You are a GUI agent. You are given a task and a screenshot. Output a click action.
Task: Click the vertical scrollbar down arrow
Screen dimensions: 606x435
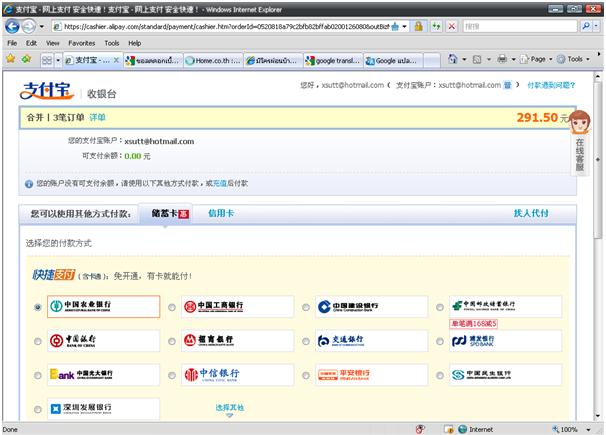click(598, 416)
